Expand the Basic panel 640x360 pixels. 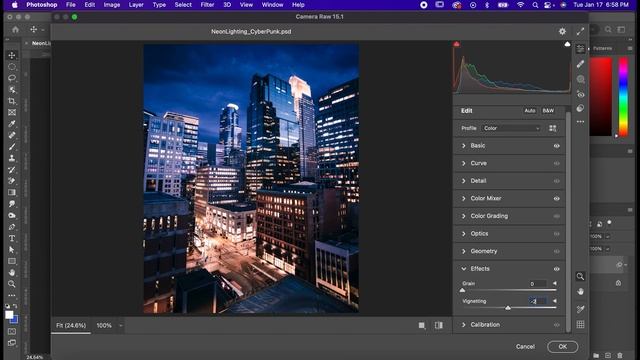click(x=464, y=146)
